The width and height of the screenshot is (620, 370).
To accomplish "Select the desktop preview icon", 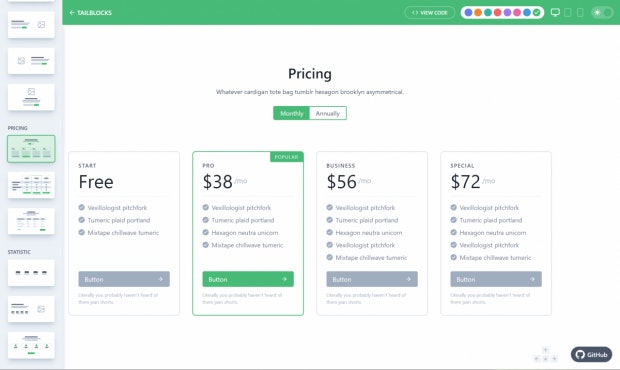I will coord(555,13).
